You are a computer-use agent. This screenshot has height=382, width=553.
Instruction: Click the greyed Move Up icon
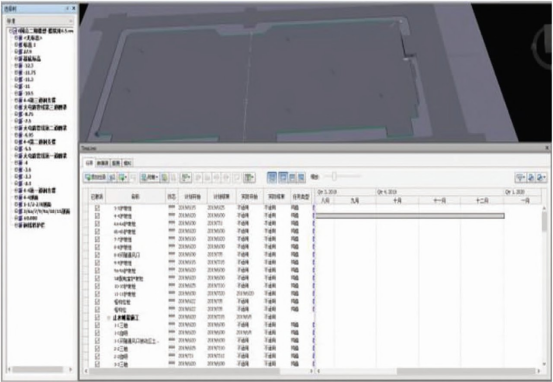[x=199, y=177]
